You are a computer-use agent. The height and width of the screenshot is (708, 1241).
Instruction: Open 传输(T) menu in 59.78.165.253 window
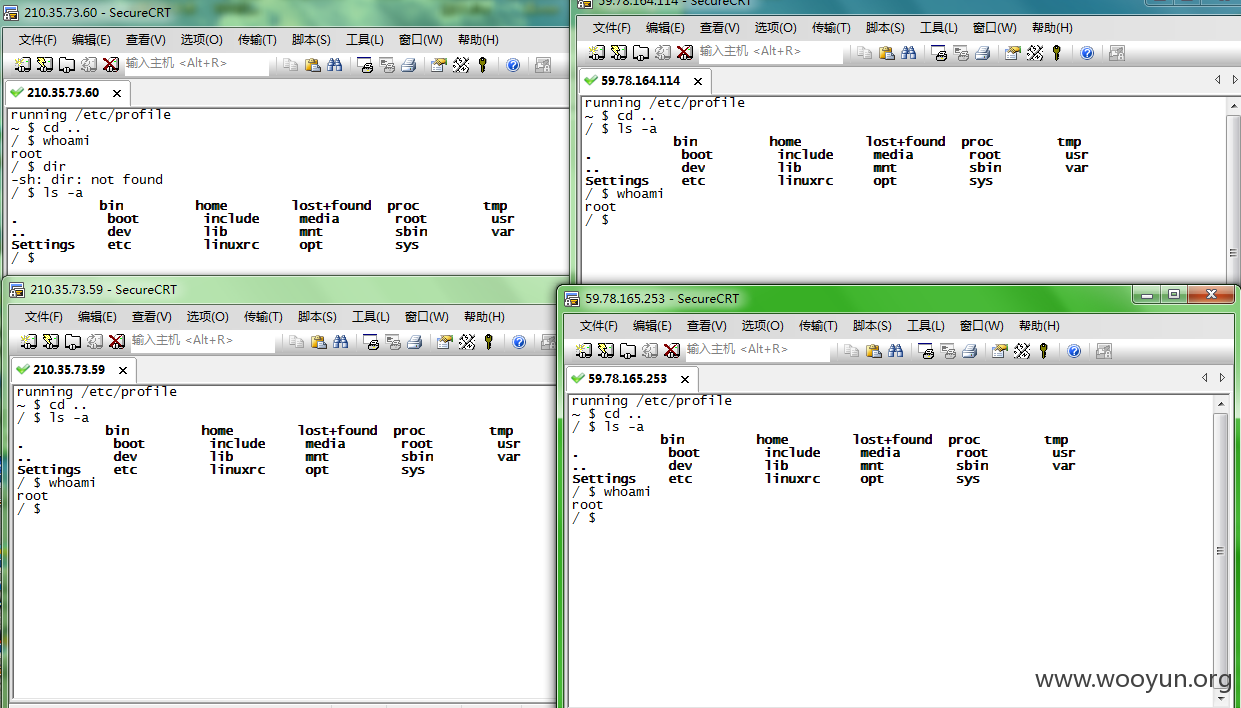pos(817,326)
